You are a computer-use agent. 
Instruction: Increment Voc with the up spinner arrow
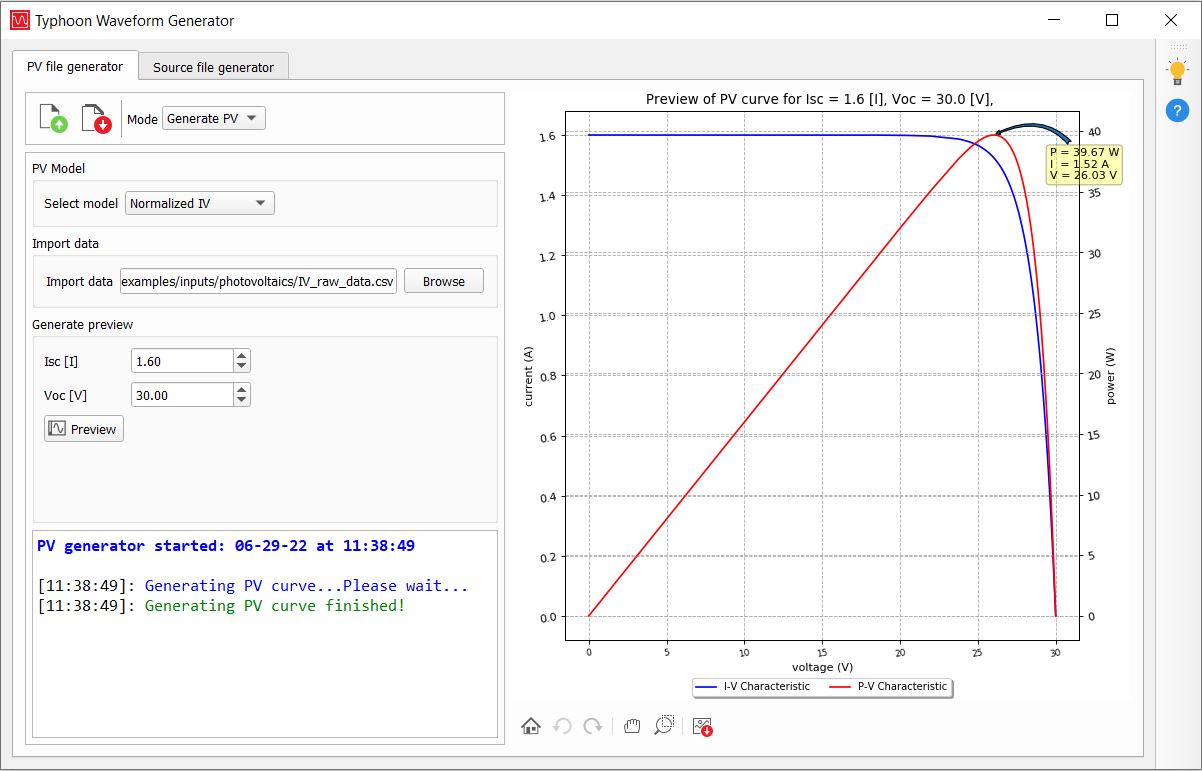click(242, 389)
